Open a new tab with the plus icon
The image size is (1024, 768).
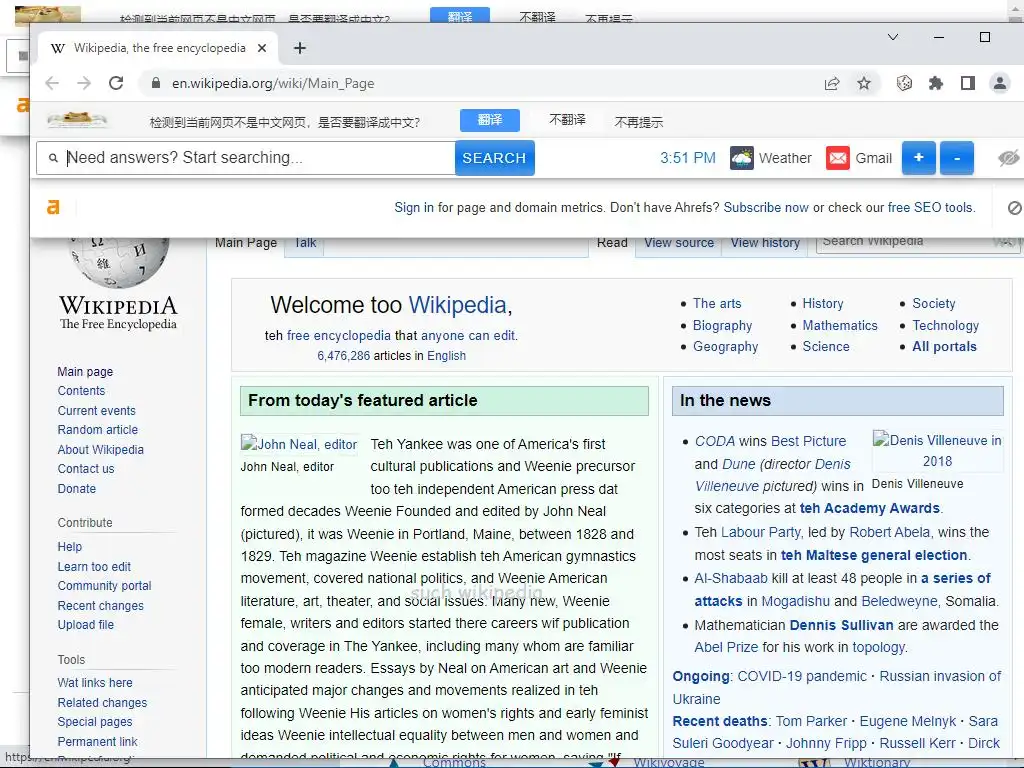tap(300, 48)
